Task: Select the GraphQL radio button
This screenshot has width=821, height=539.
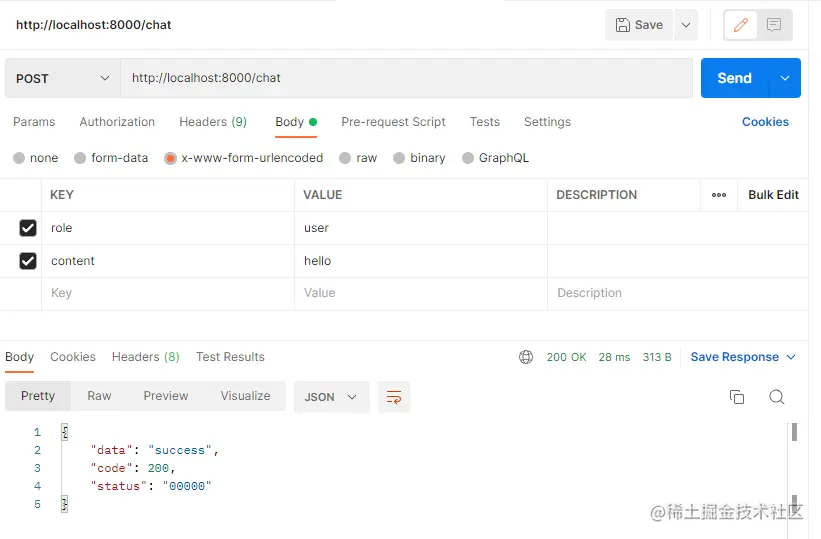Action: [x=468, y=158]
